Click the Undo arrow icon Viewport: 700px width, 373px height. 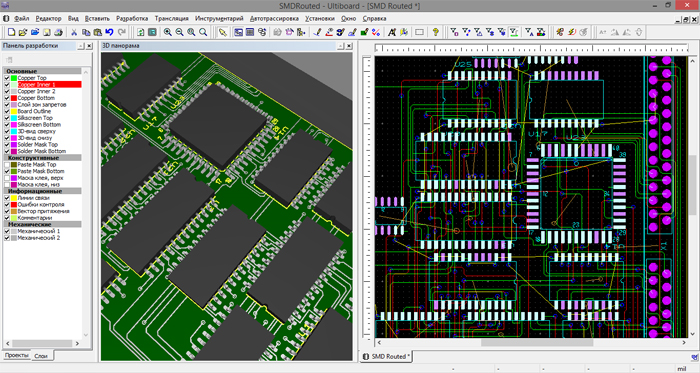pos(109,32)
